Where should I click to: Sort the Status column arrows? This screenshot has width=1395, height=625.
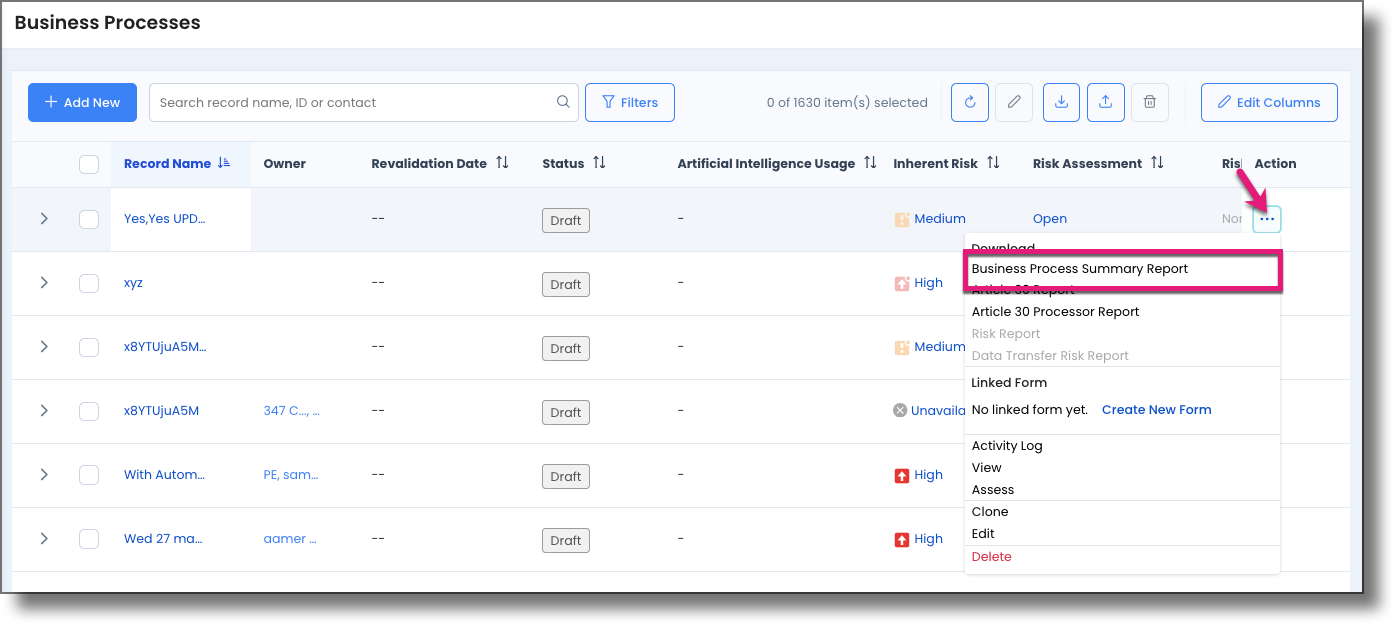point(599,163)
